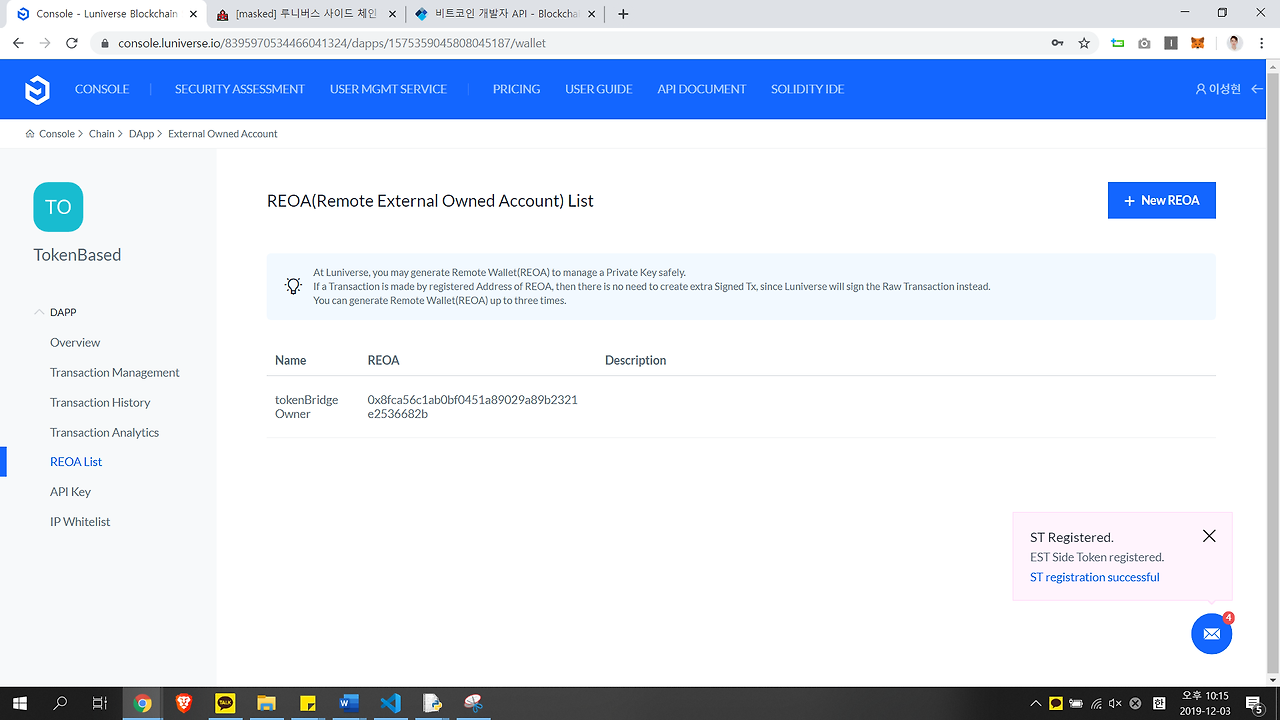Click the New REOA button

1162,200
